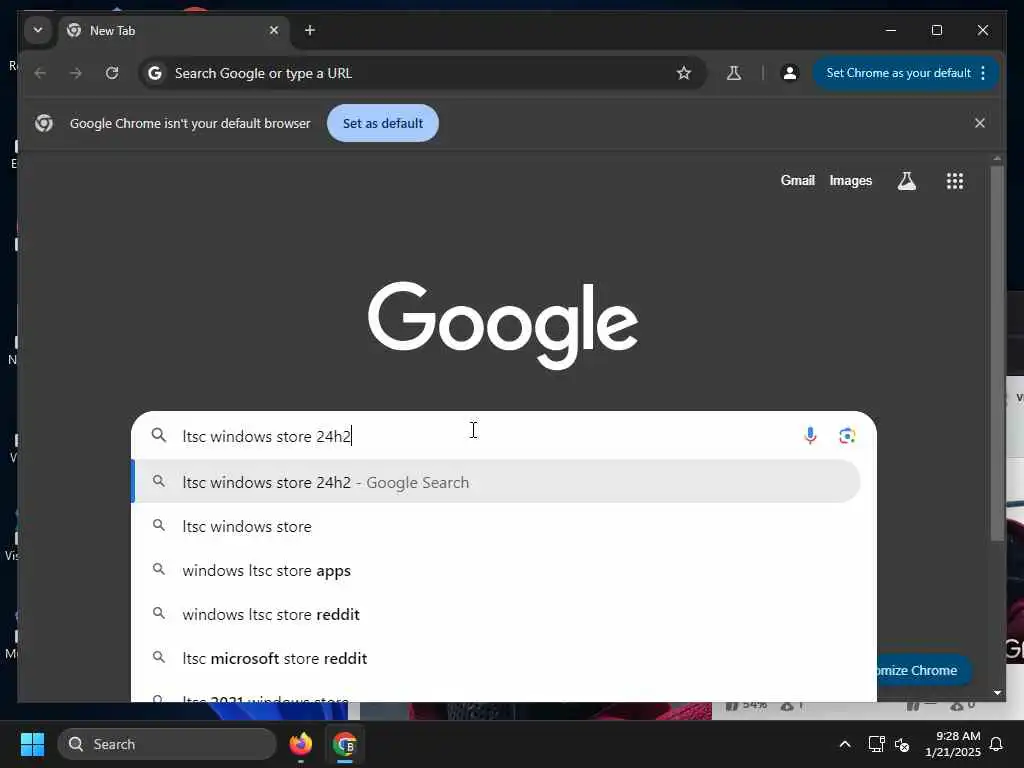Viewport: 1024px width, 768px height.
Task: Click the Google G icon in address bar
Action: 155,73
